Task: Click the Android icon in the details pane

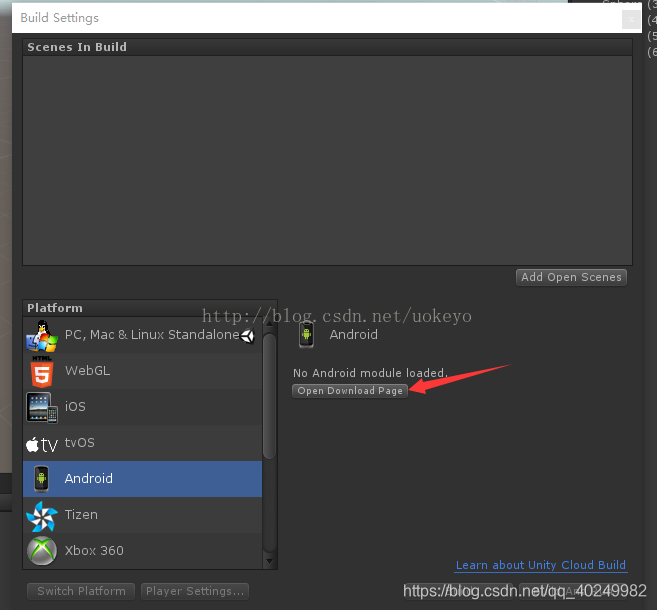Action: coord(306,334)
